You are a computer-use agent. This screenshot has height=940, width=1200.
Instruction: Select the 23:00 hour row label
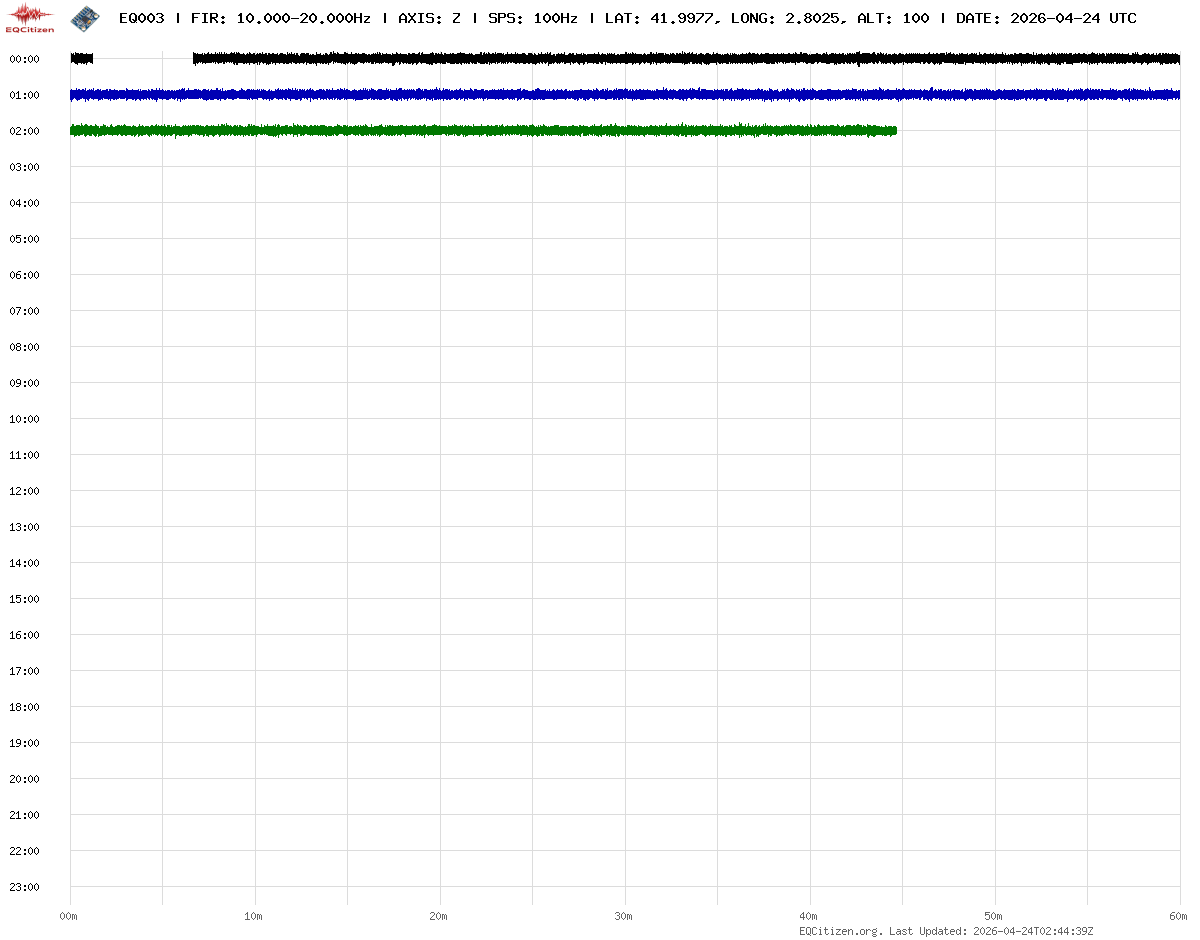24,887
